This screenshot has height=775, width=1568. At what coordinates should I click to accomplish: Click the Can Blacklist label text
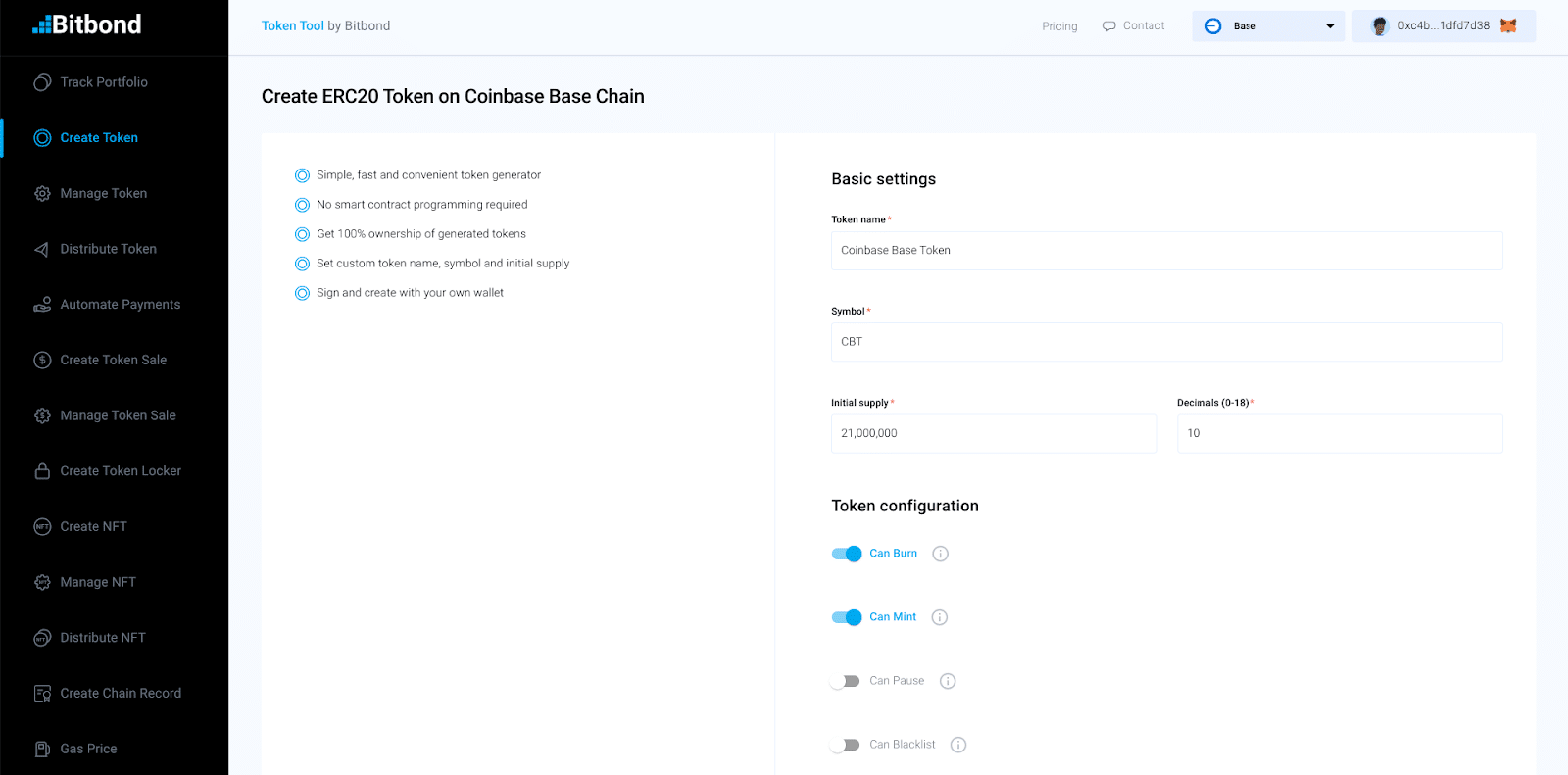[903, 745]
